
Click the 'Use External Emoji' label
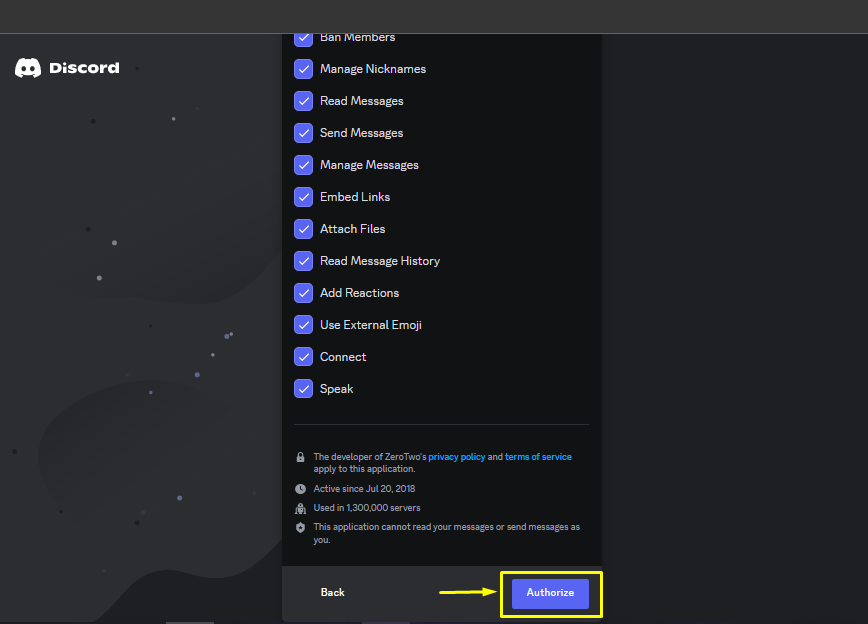[371, 325]
